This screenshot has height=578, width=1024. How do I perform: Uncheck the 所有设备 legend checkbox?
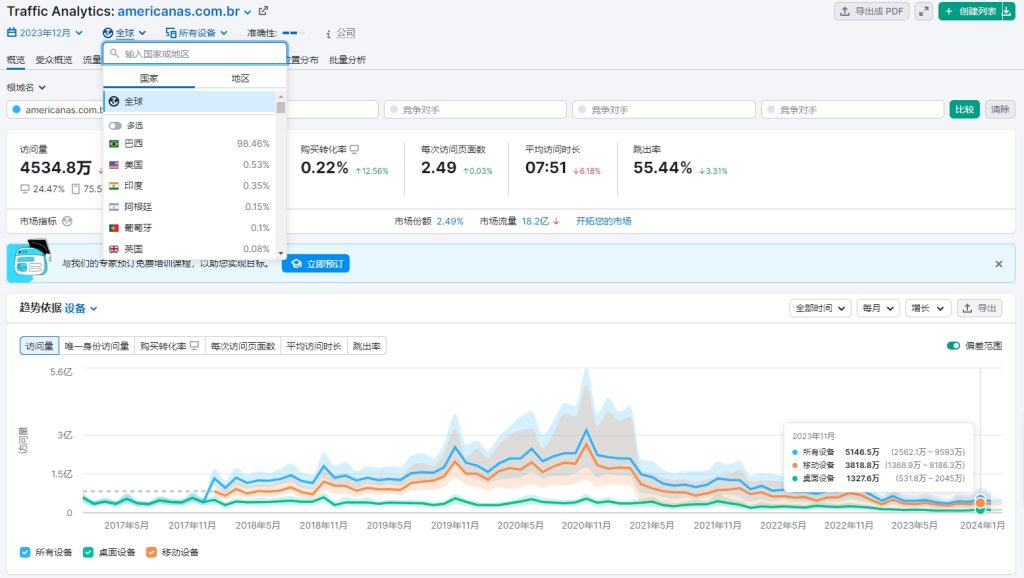click(x=25, y=553)
